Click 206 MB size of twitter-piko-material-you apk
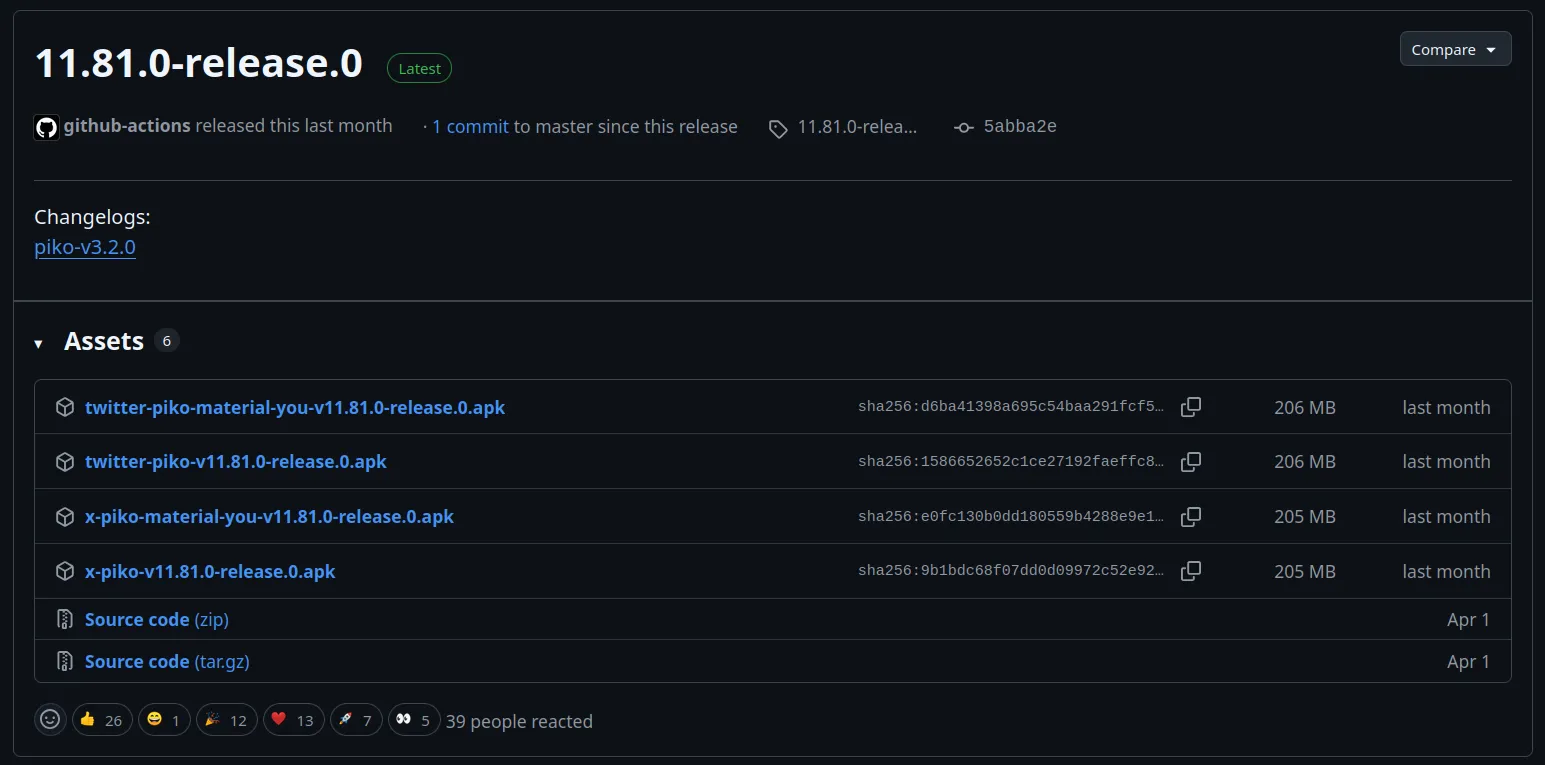The image size is (1545, 765). [1305, 407]
